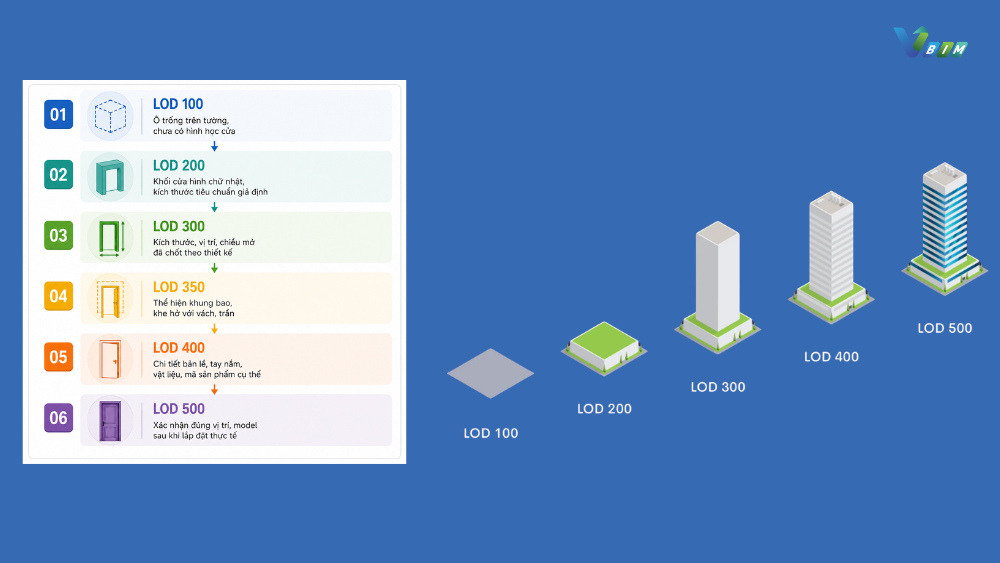Click the VBIM logo in the corner

930,42
